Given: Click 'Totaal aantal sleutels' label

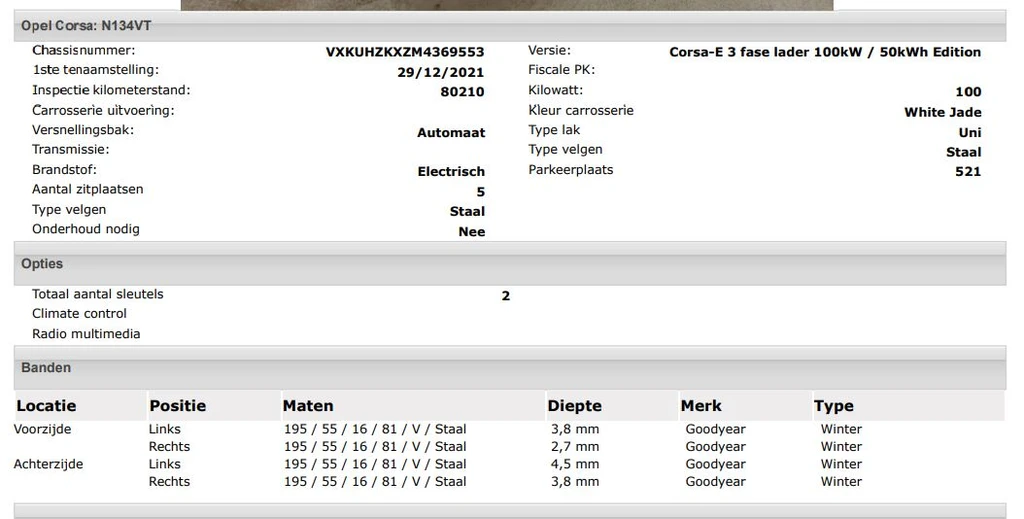Looking at the screenshot, I should pos(98,294).
